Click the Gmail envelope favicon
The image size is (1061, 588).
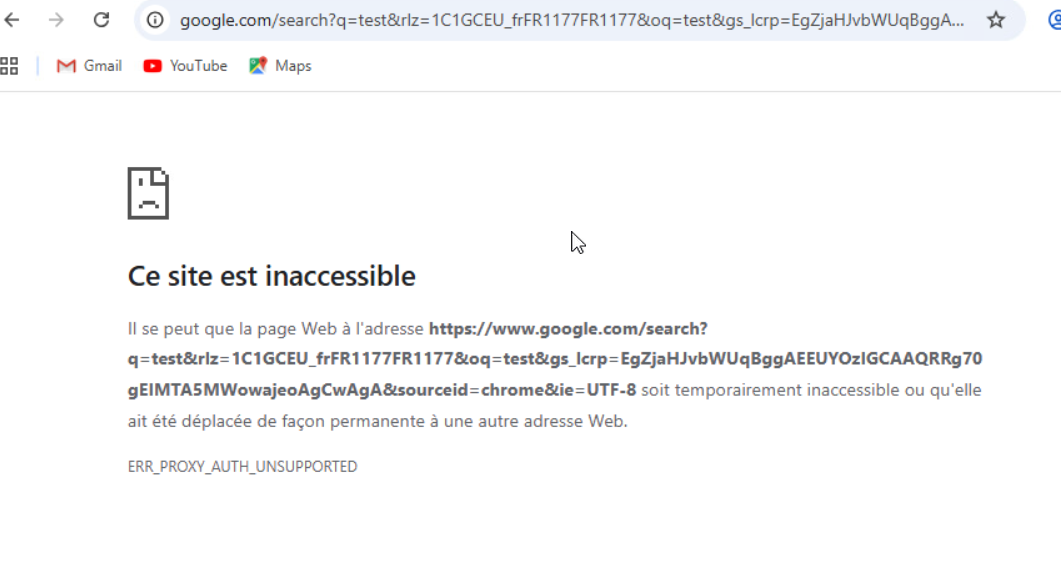(x=66, y=66)
